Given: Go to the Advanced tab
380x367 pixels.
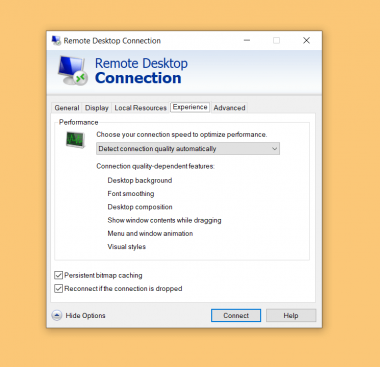Looking at the screenshot, I should (x=229, y=108).
